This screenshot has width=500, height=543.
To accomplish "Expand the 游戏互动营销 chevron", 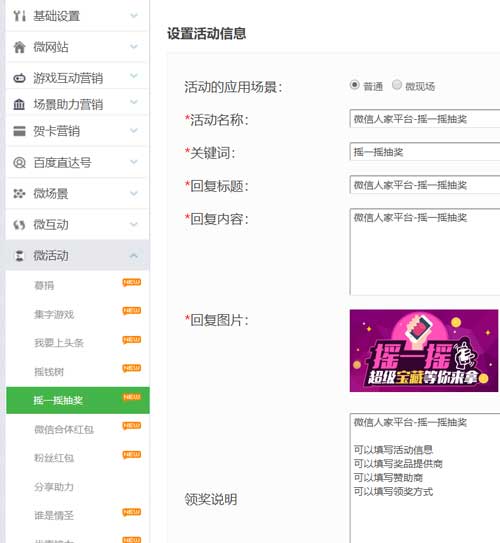I will (x=134, y=75).
